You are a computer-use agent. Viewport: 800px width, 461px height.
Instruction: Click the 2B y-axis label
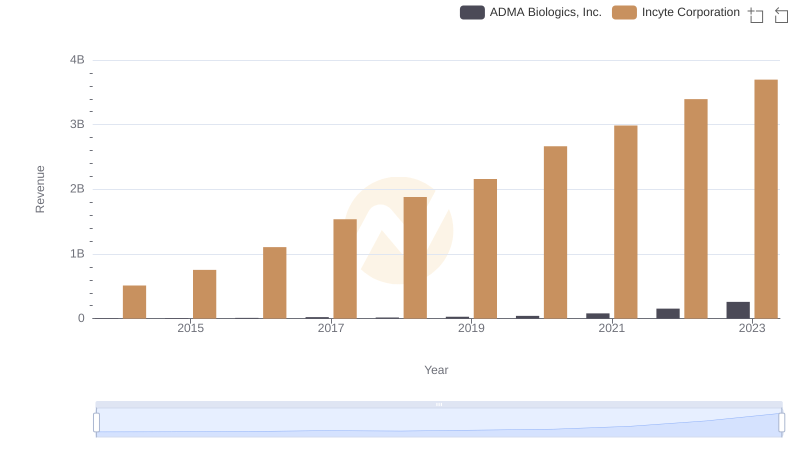click(77, 189)
